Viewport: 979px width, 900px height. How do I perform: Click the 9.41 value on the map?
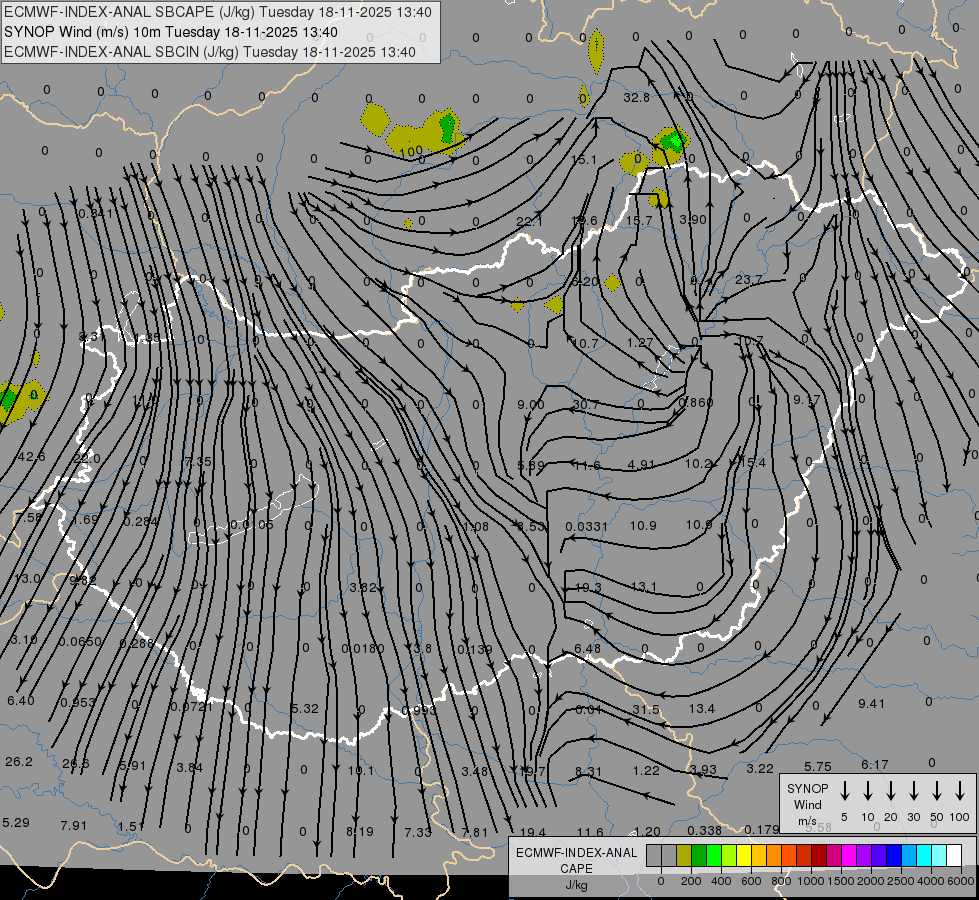coord(871,703)
